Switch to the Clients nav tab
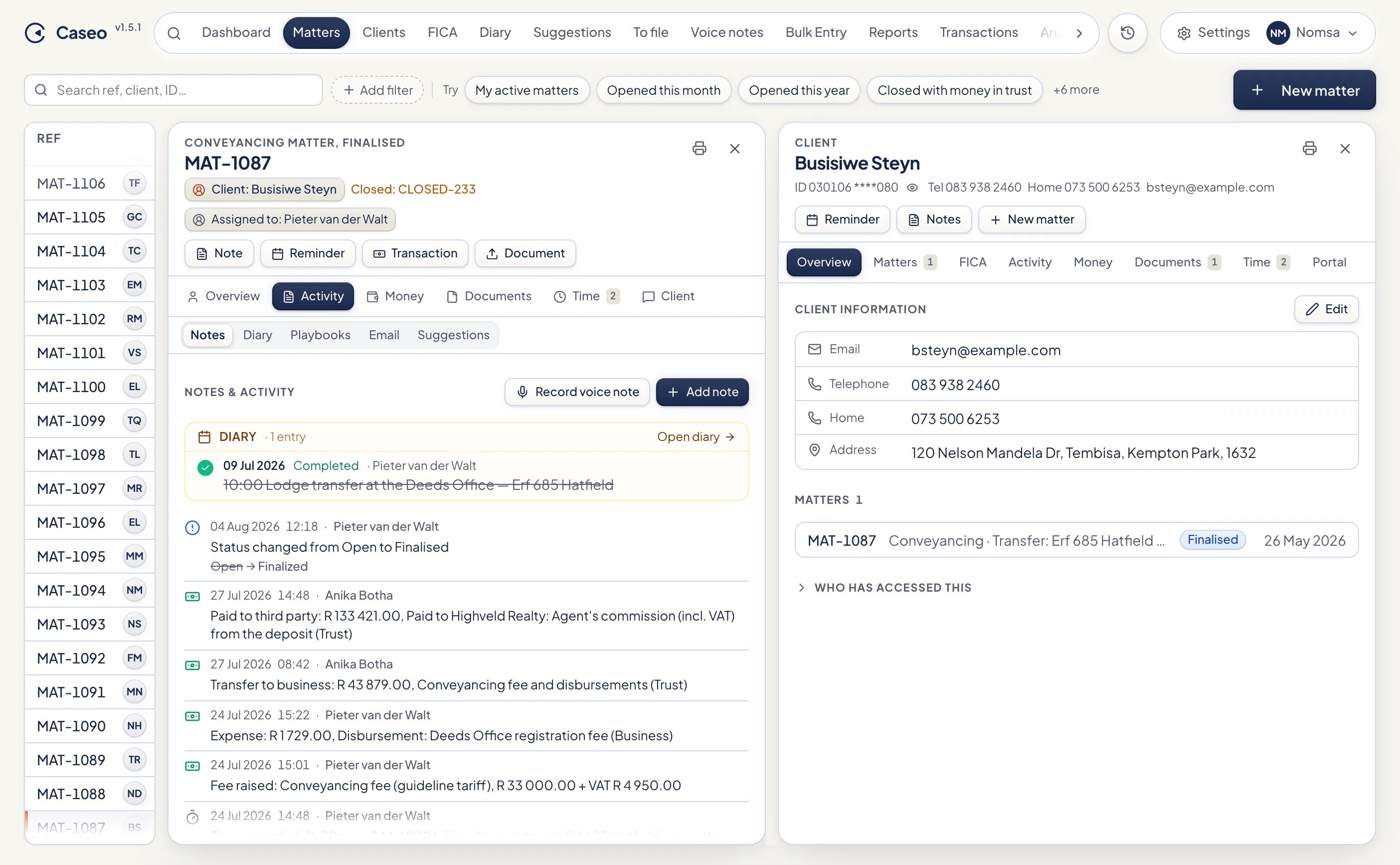The width and height of the screenshot is (1400, 865). (x=383, y=32)
